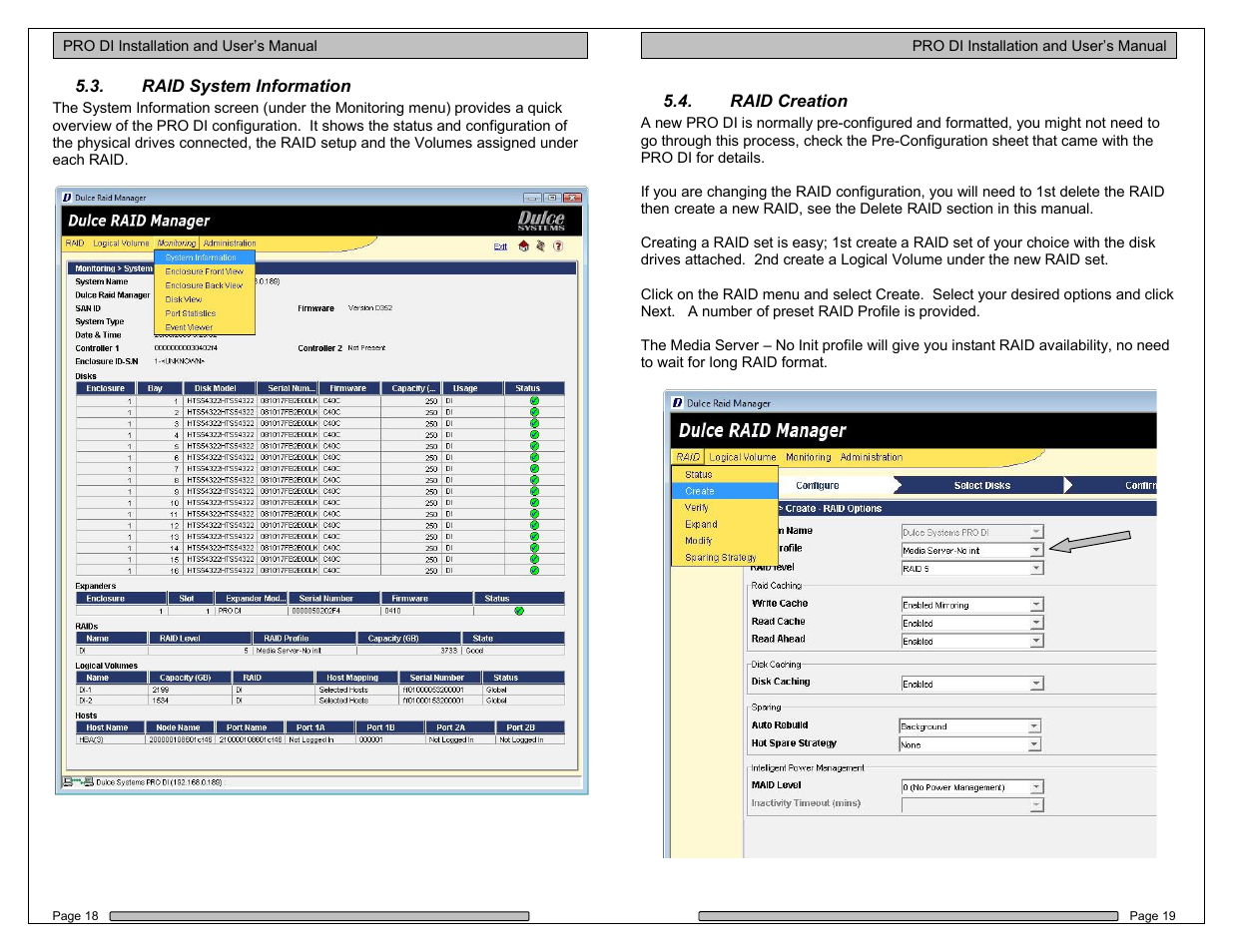Click green status check for Bay 4
Screen dimensions: 1233x952
click(x=534, y=434)
